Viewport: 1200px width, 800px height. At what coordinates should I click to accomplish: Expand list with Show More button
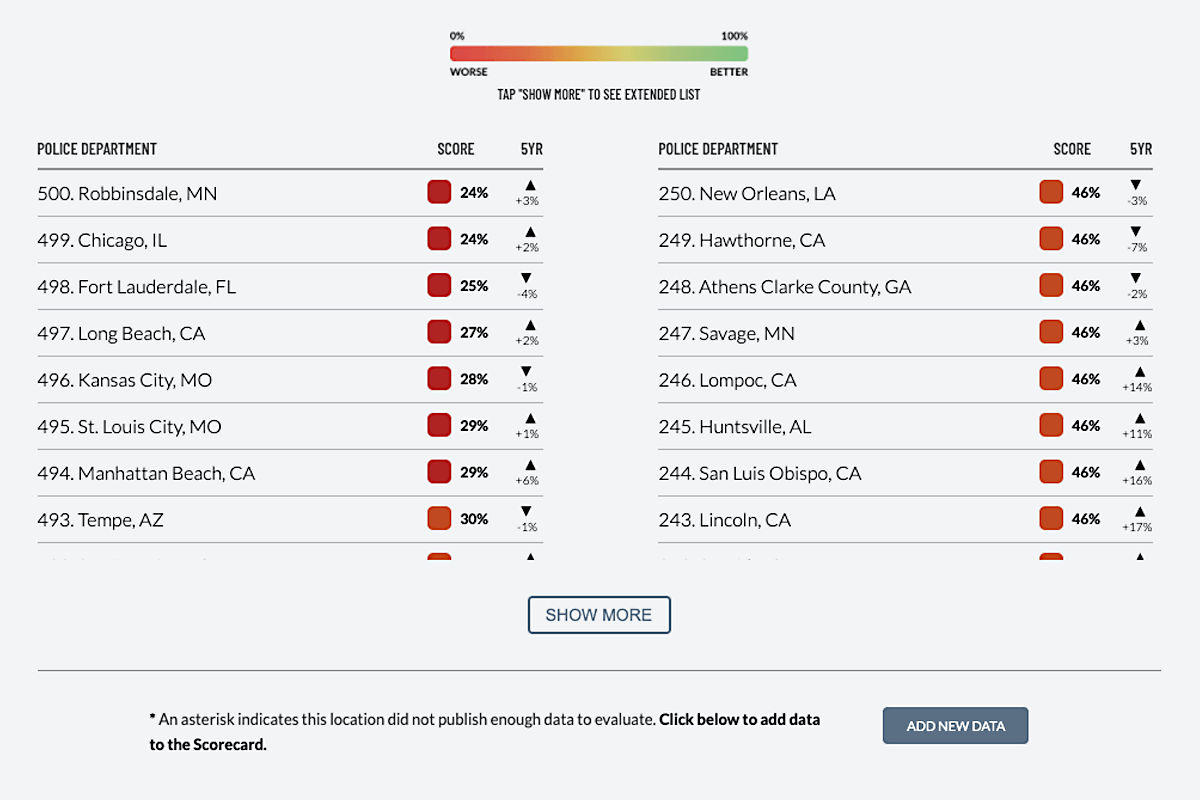tap(599, 615)
